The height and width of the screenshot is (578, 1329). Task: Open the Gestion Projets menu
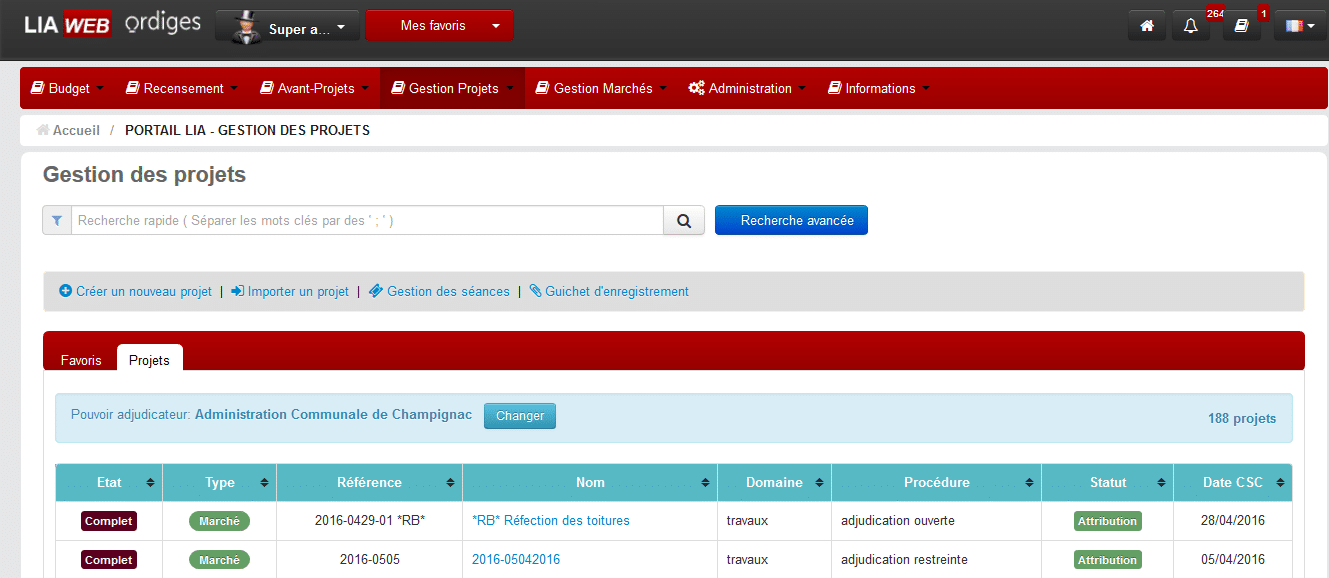click(452, 88)
